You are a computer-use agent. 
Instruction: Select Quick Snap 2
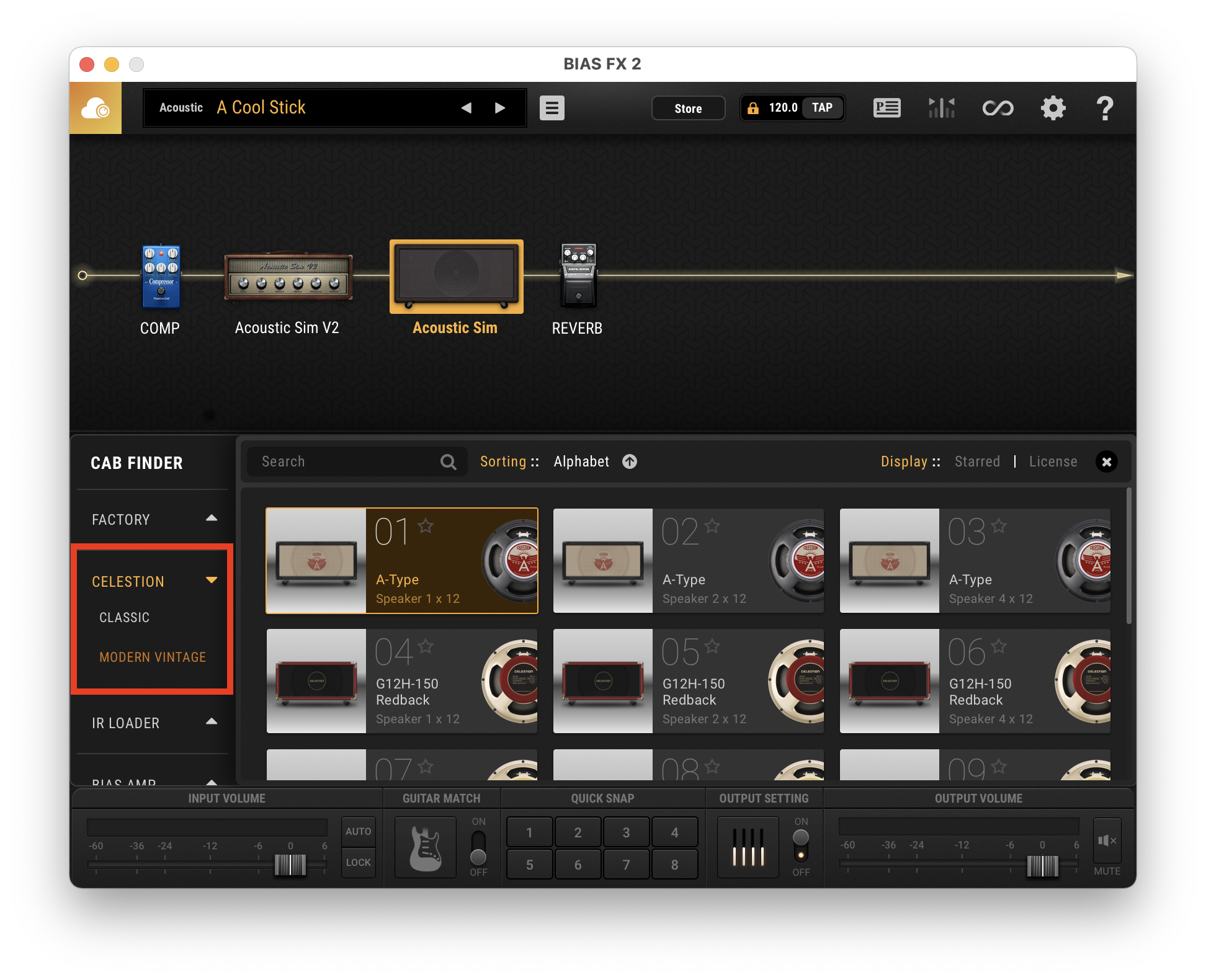click(578, 832)
